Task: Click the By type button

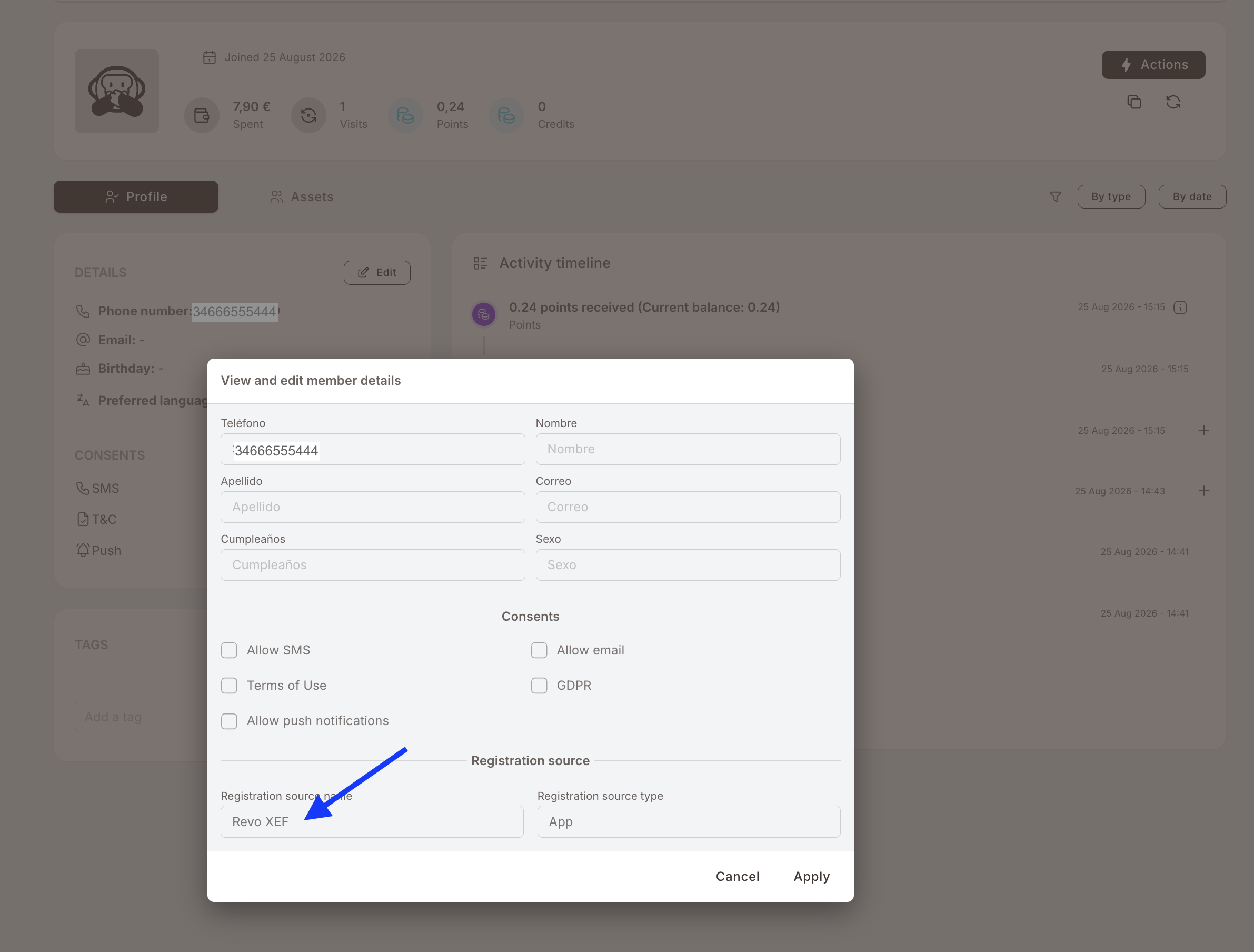Action: (x=1111, y=197)
